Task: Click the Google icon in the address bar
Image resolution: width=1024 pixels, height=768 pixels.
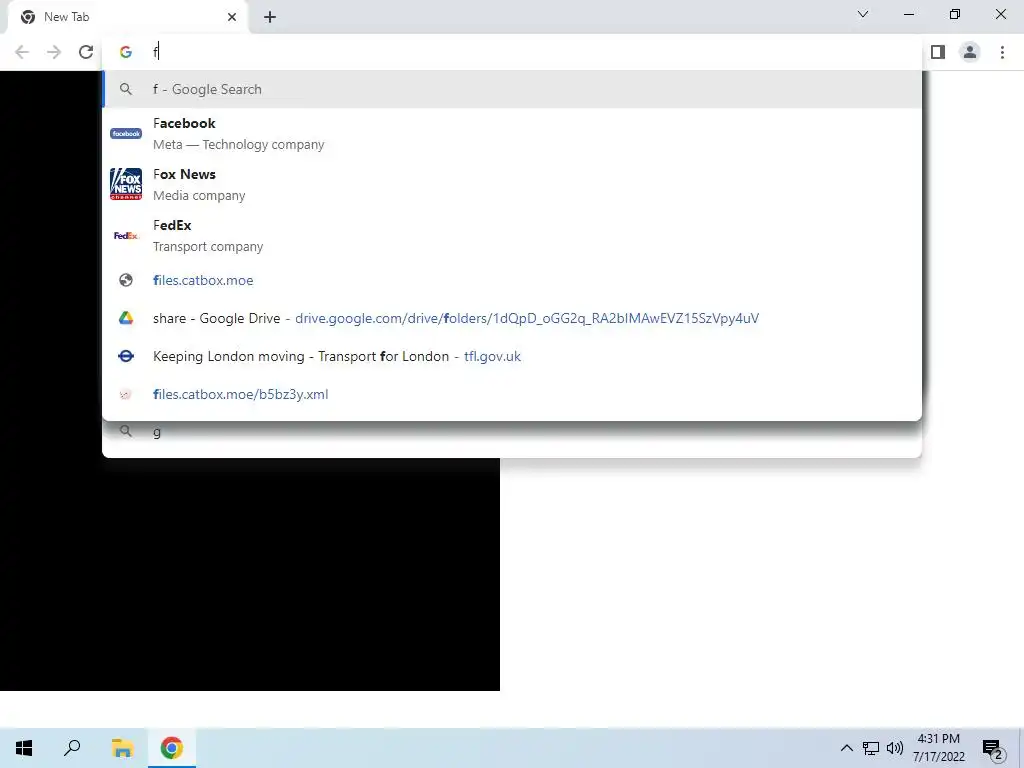Action: (x=126, y=52)
